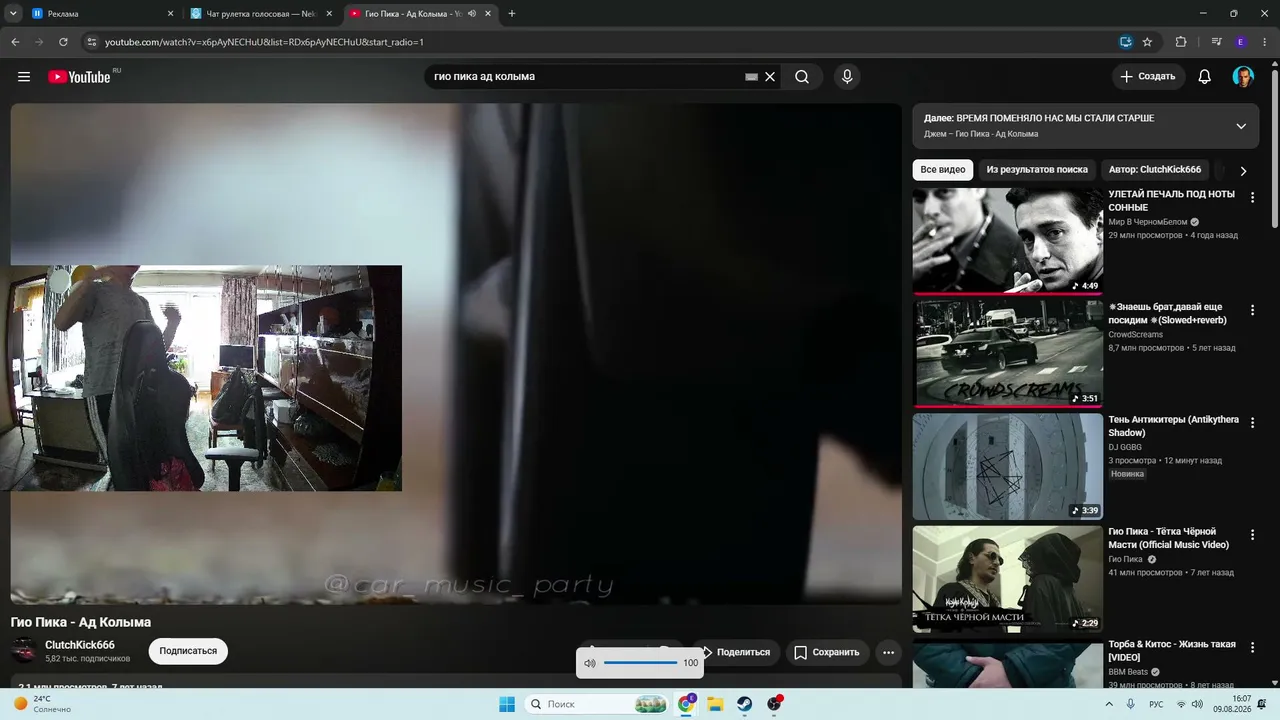Open the Тётка Чёрной Масти thumbnail

point(1008,579)
